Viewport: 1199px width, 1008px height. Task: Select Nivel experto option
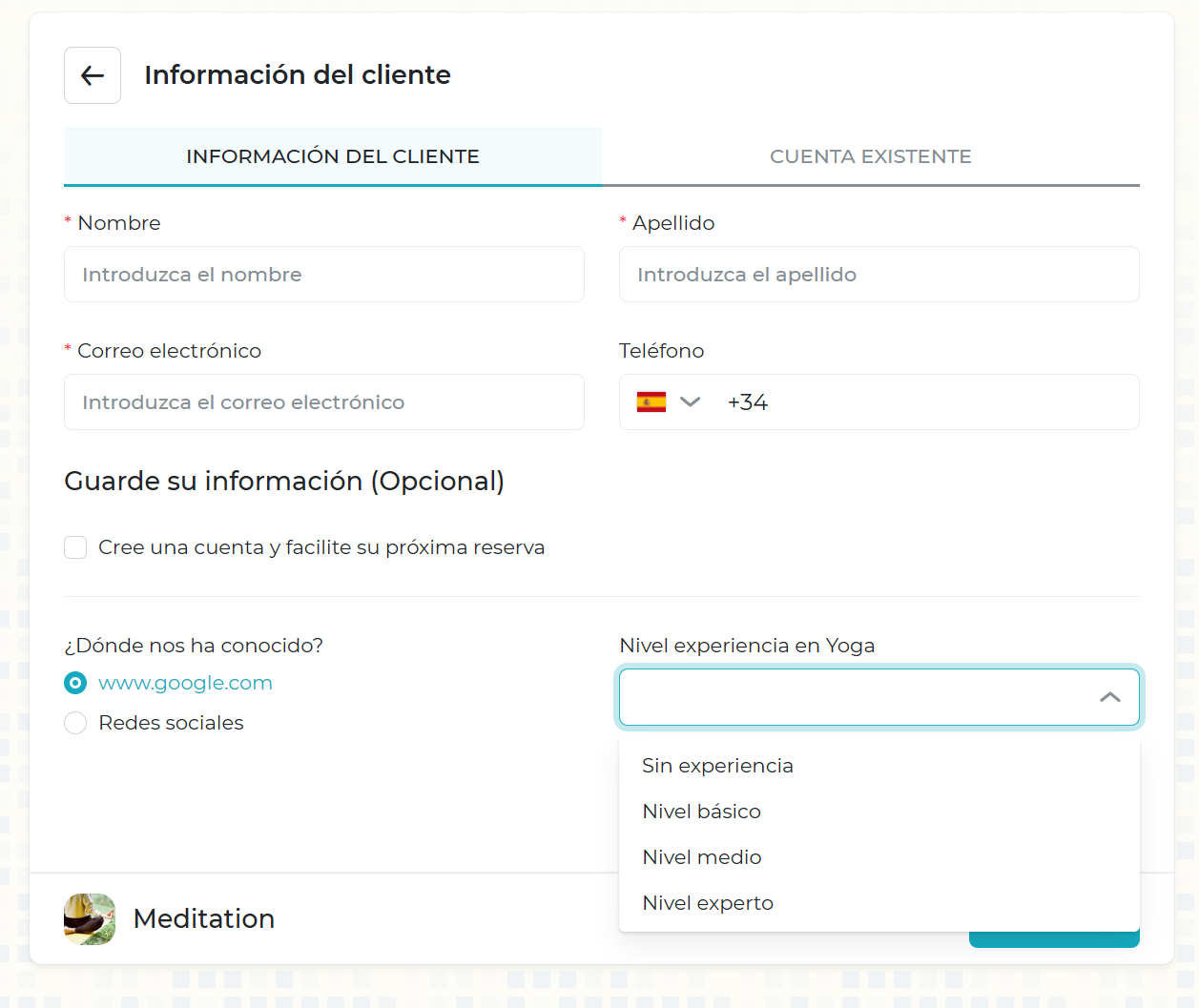[707, 903]
